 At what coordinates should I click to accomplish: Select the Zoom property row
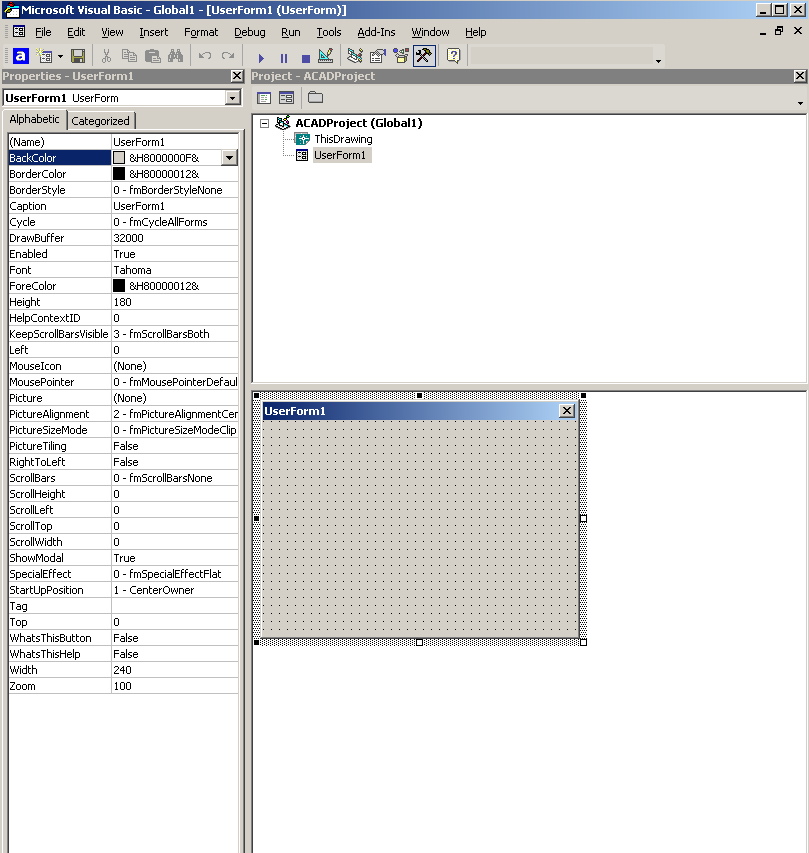(x=123, y=686)
